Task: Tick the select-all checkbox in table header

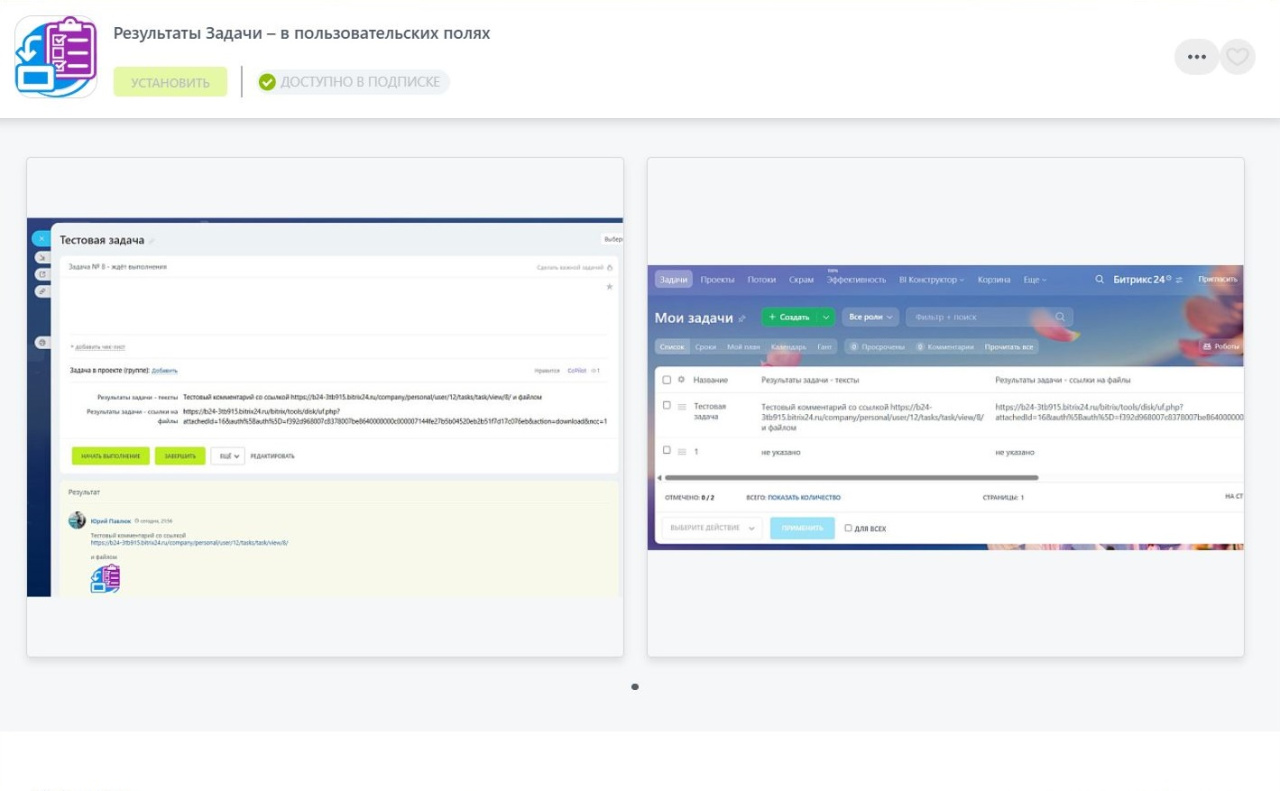Action: pyautogui.click(x=667, y=380)
